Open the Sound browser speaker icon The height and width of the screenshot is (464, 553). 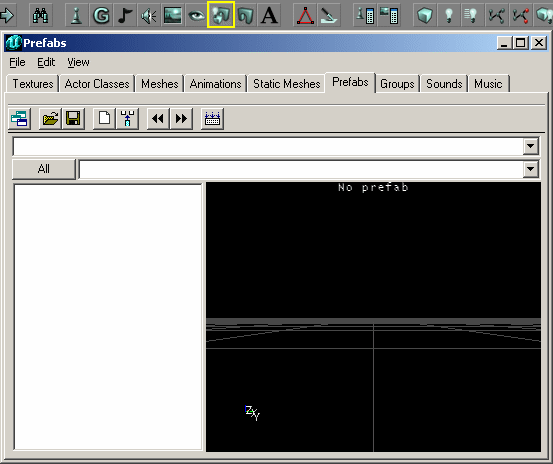[x=149, y=15]
